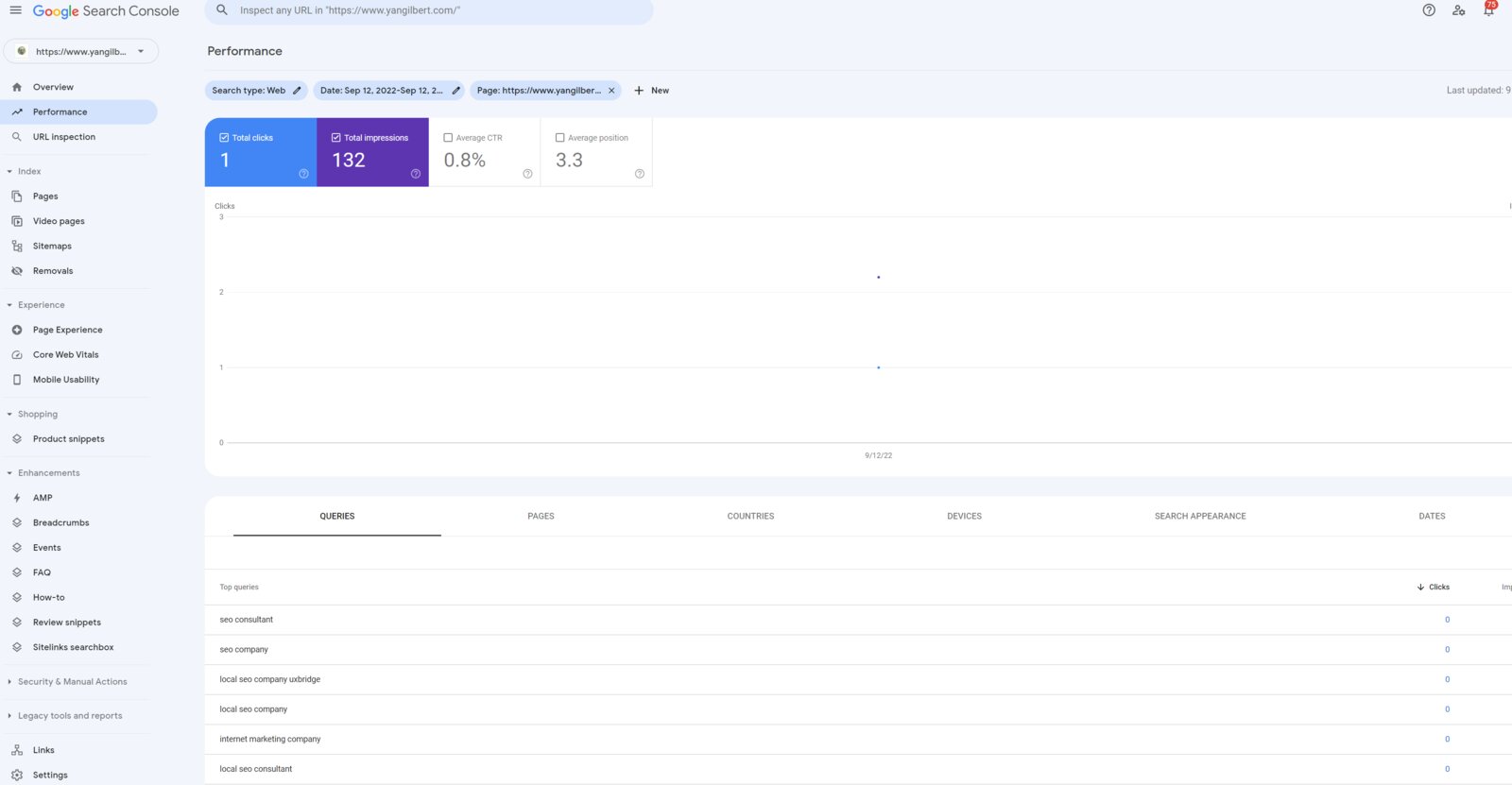Click the 'seo consultant' query row
1512x785 pixels.
click(858, 620)
